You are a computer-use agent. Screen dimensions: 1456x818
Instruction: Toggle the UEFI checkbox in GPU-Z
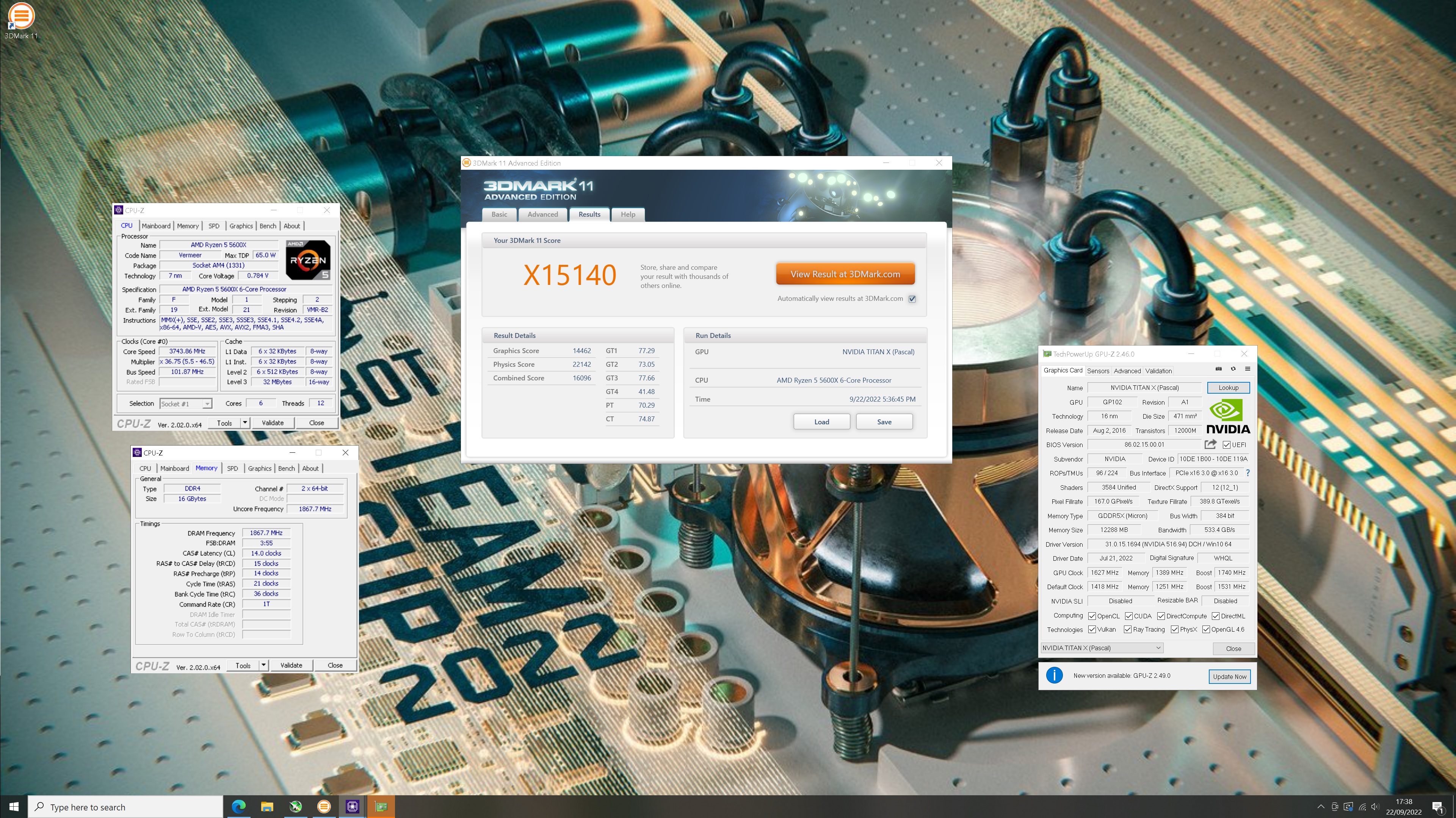[1226, 444]
